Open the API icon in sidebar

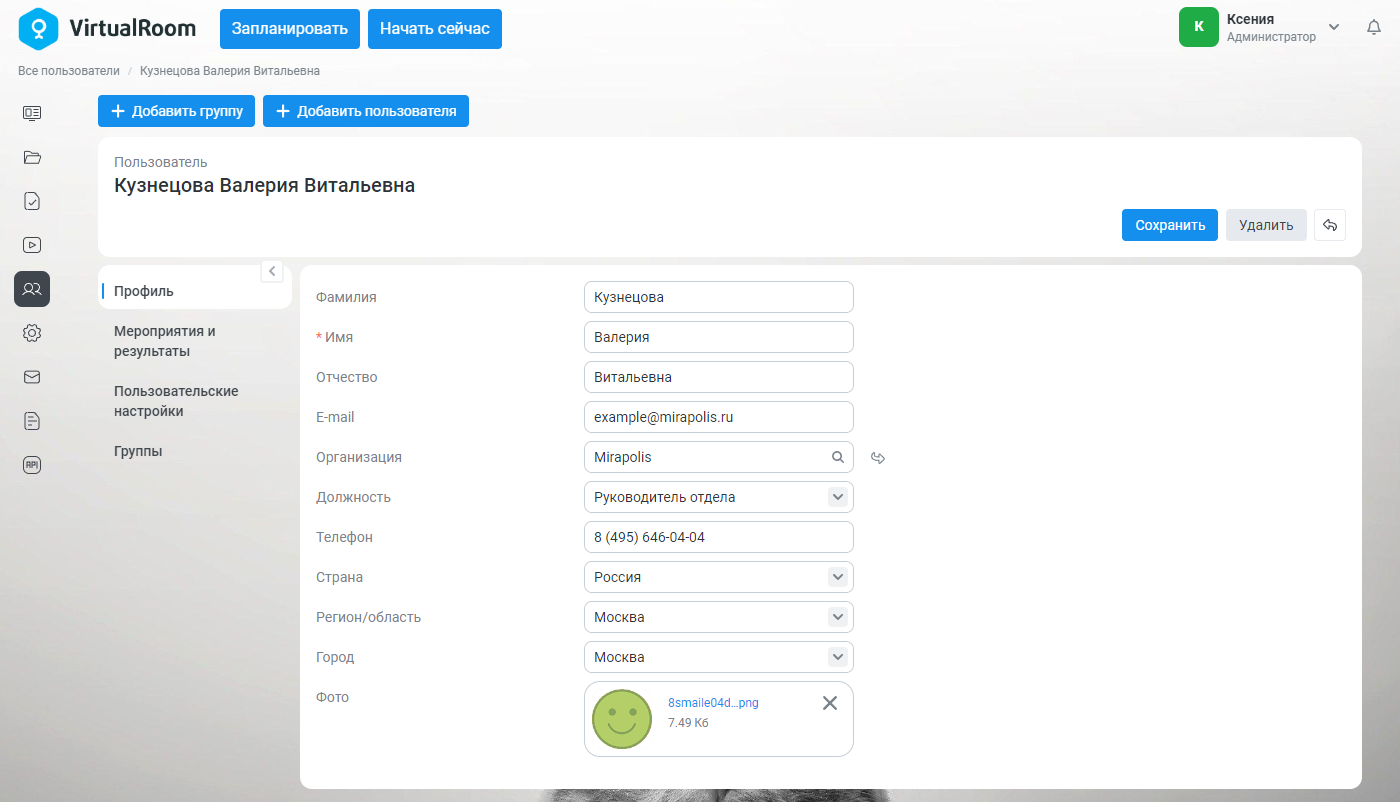tap(32, 465)
